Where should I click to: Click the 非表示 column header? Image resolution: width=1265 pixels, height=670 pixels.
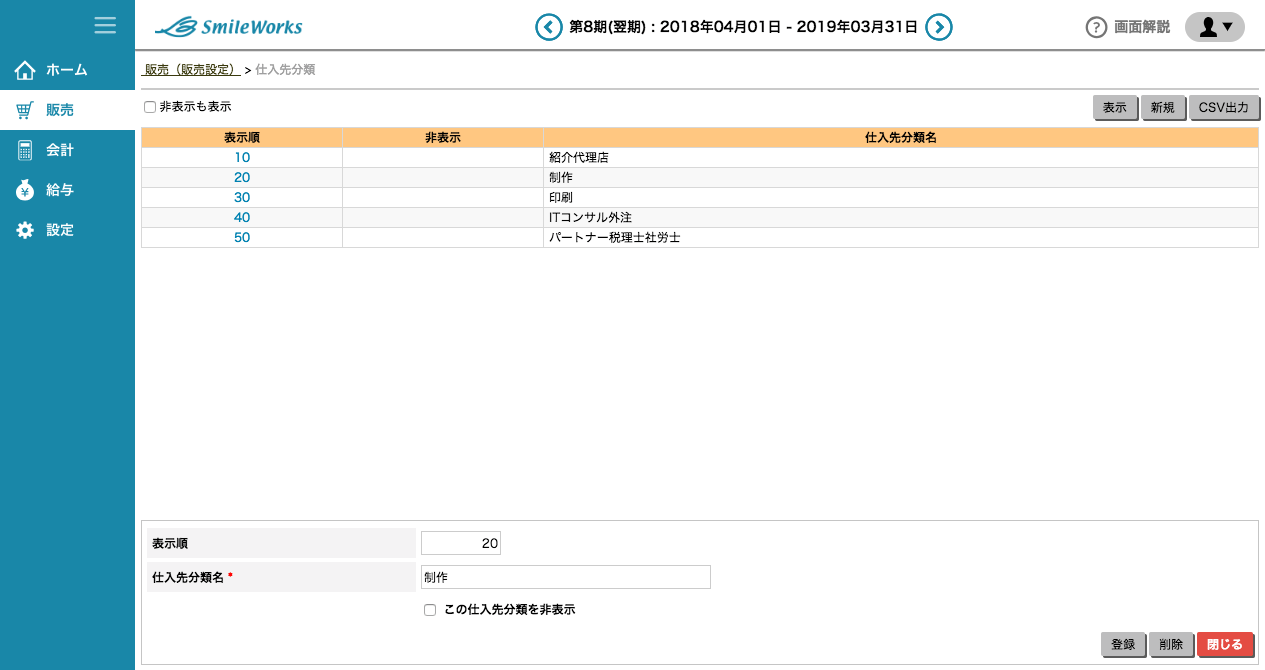(443, 137)
